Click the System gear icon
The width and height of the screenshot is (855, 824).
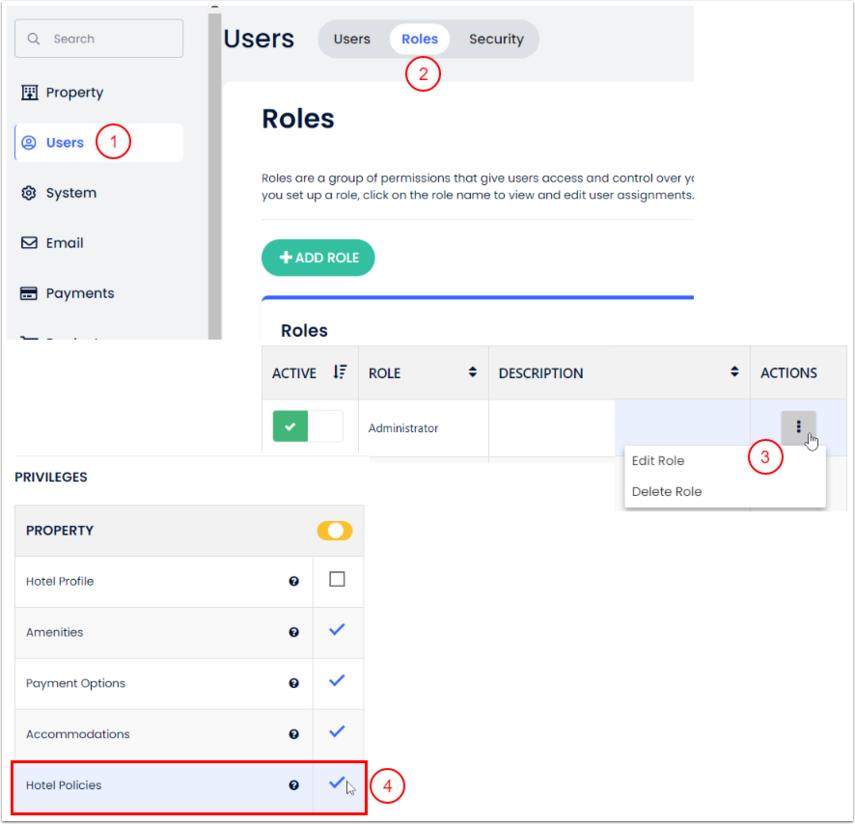29,193
